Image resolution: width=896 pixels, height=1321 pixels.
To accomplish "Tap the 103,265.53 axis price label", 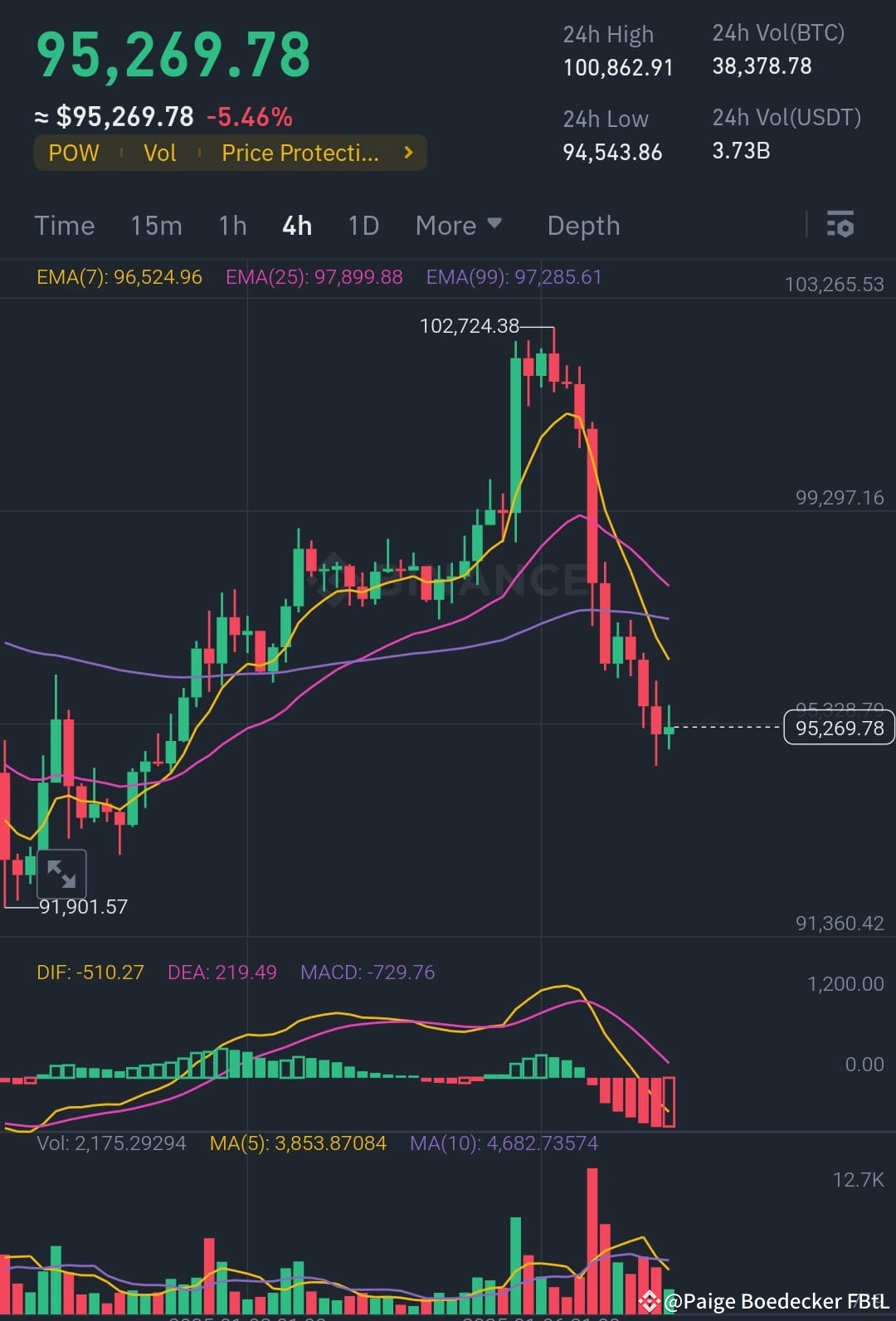I will [835, 284].
